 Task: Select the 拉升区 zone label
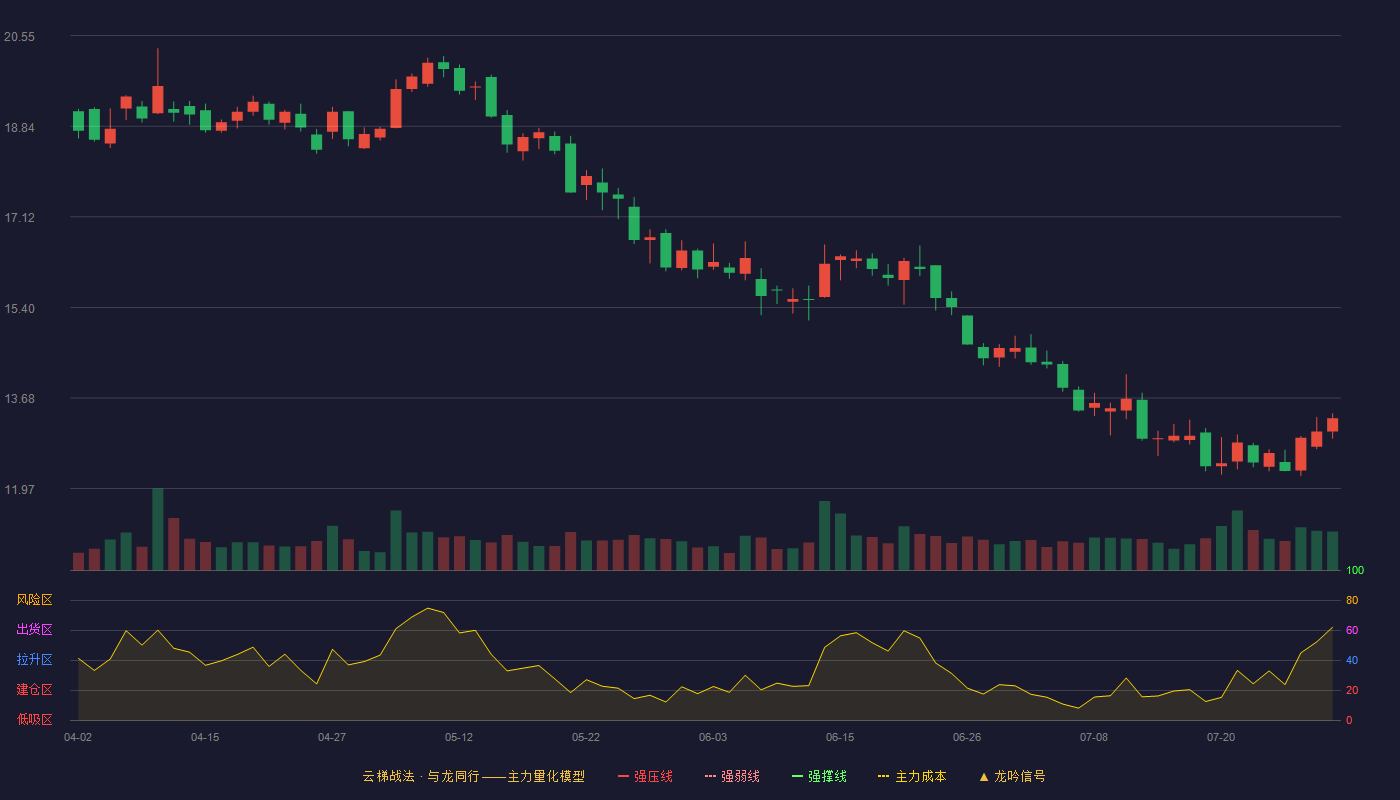point(35,660)
